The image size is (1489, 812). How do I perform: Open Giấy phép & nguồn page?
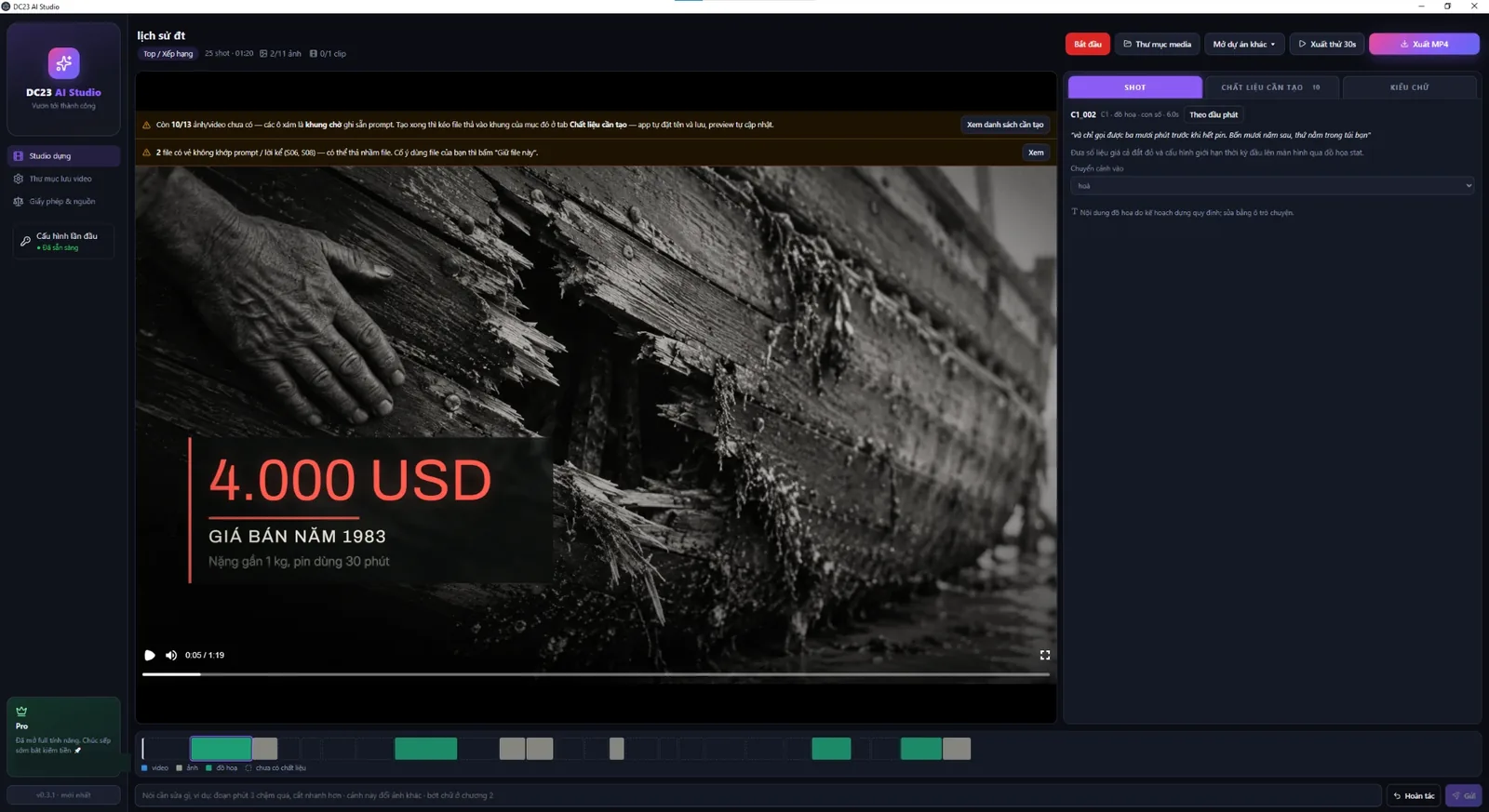(x=63, y=201)
